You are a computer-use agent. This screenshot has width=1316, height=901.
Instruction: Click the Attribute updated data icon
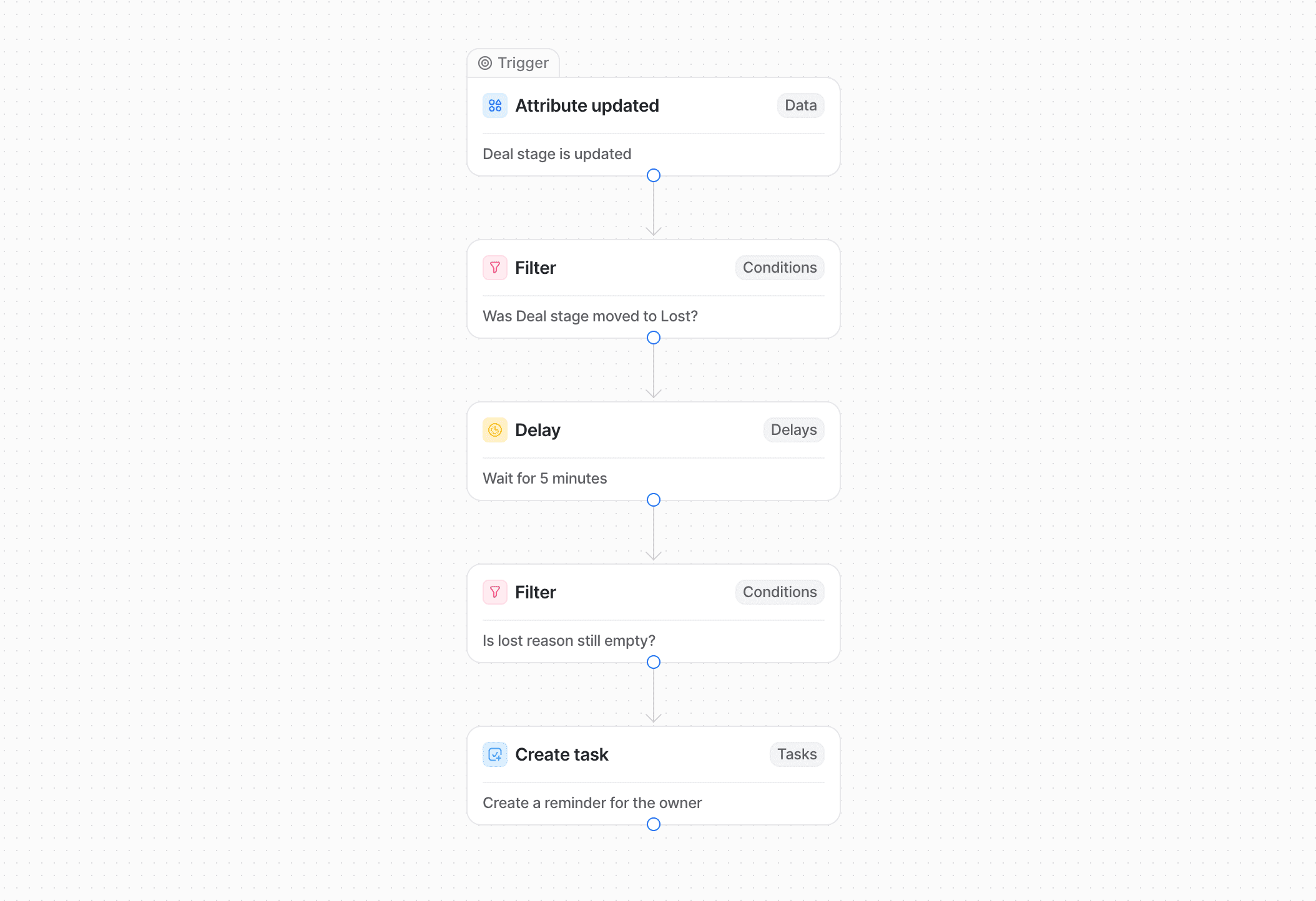click(x=494, y=105)
